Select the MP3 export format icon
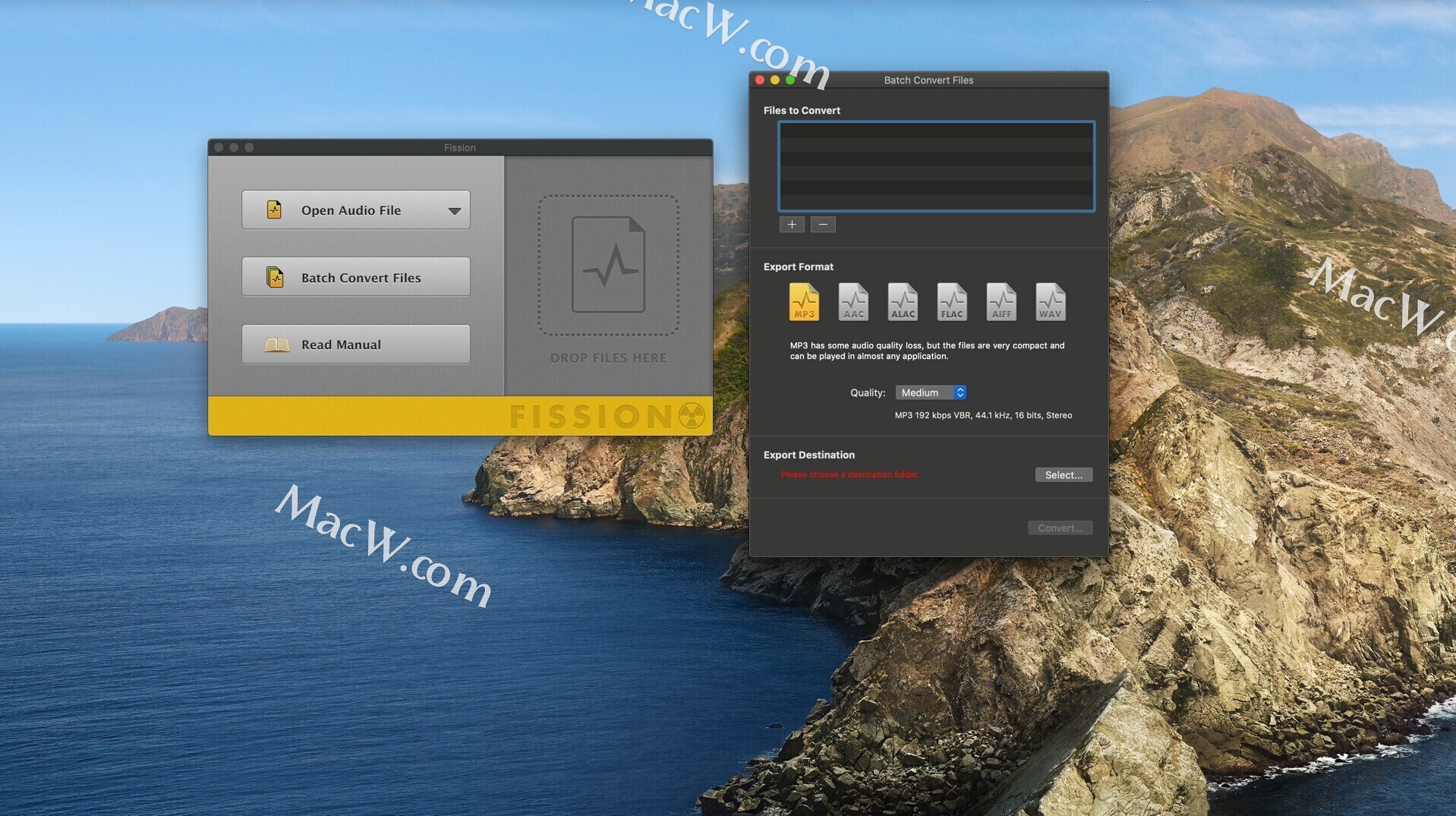The image size is (1456, 816). click(x=804, y=302)
